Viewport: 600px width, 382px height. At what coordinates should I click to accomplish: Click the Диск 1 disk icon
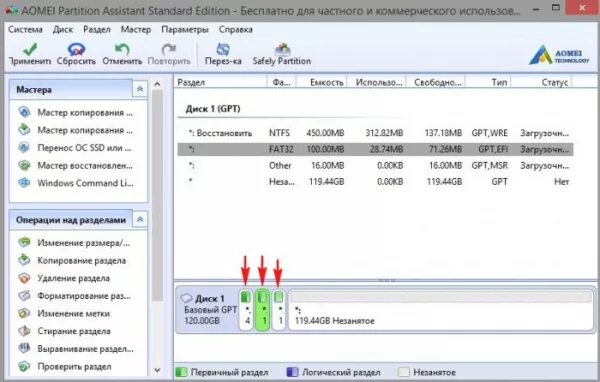(x=186, y=298)
